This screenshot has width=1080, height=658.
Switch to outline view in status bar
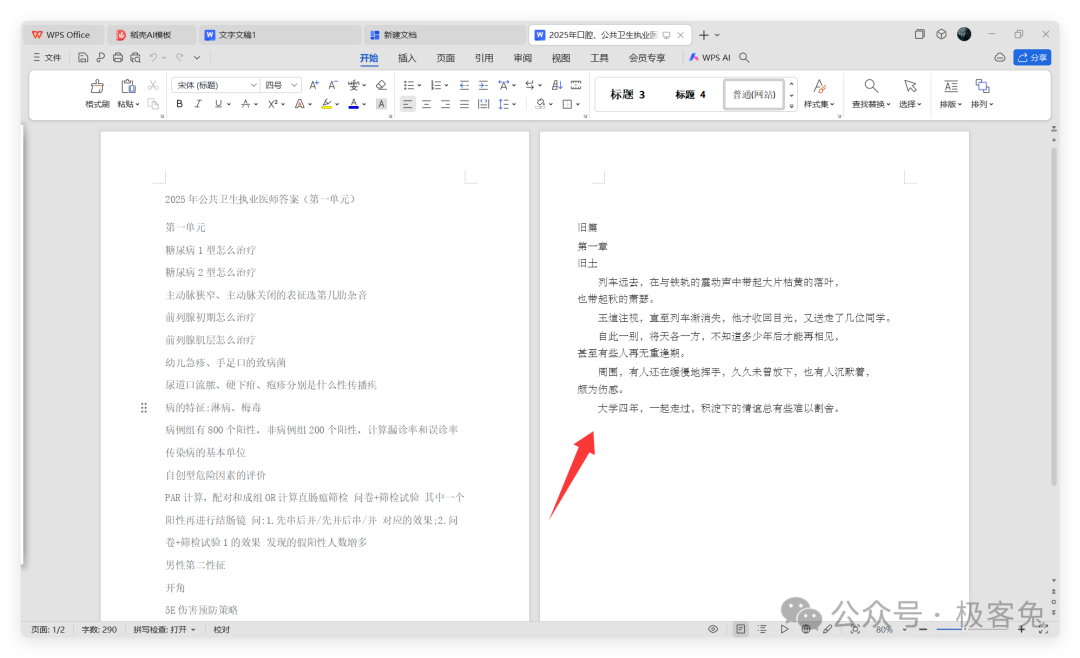pos(762,629)
